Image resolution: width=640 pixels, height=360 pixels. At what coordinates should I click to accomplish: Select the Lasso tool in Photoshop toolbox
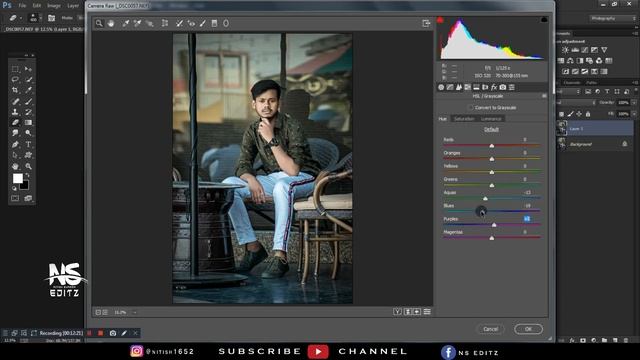(15, 79)
